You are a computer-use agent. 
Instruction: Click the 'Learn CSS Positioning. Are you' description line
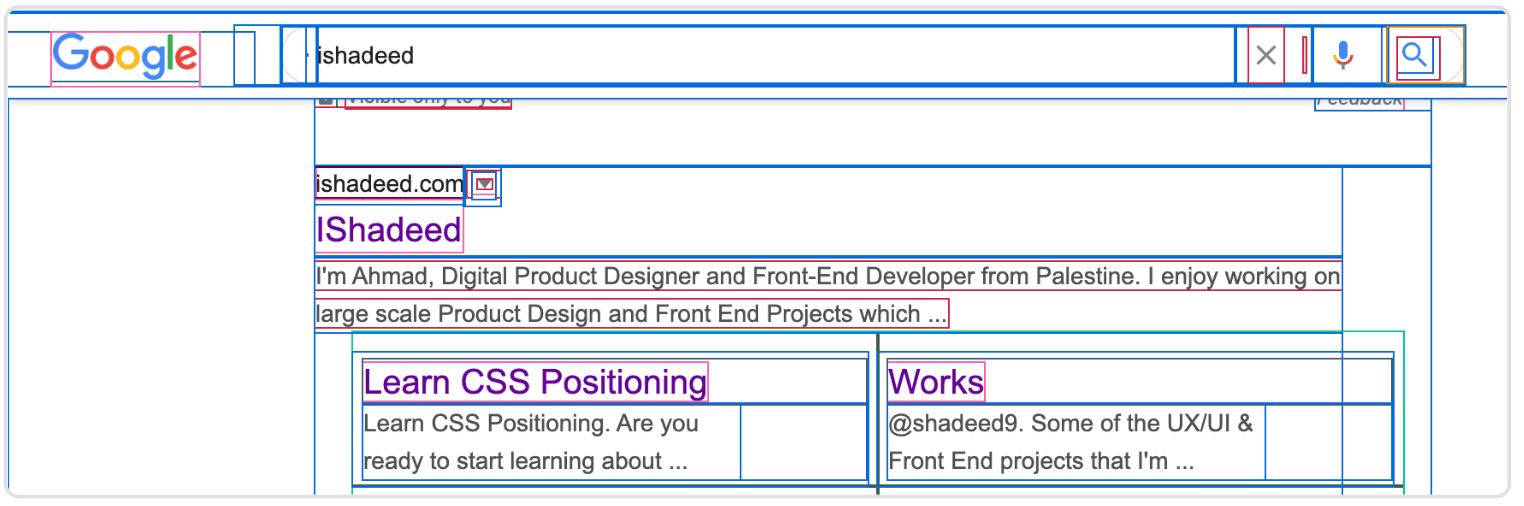pyautogui.click(x=531, y=423)
